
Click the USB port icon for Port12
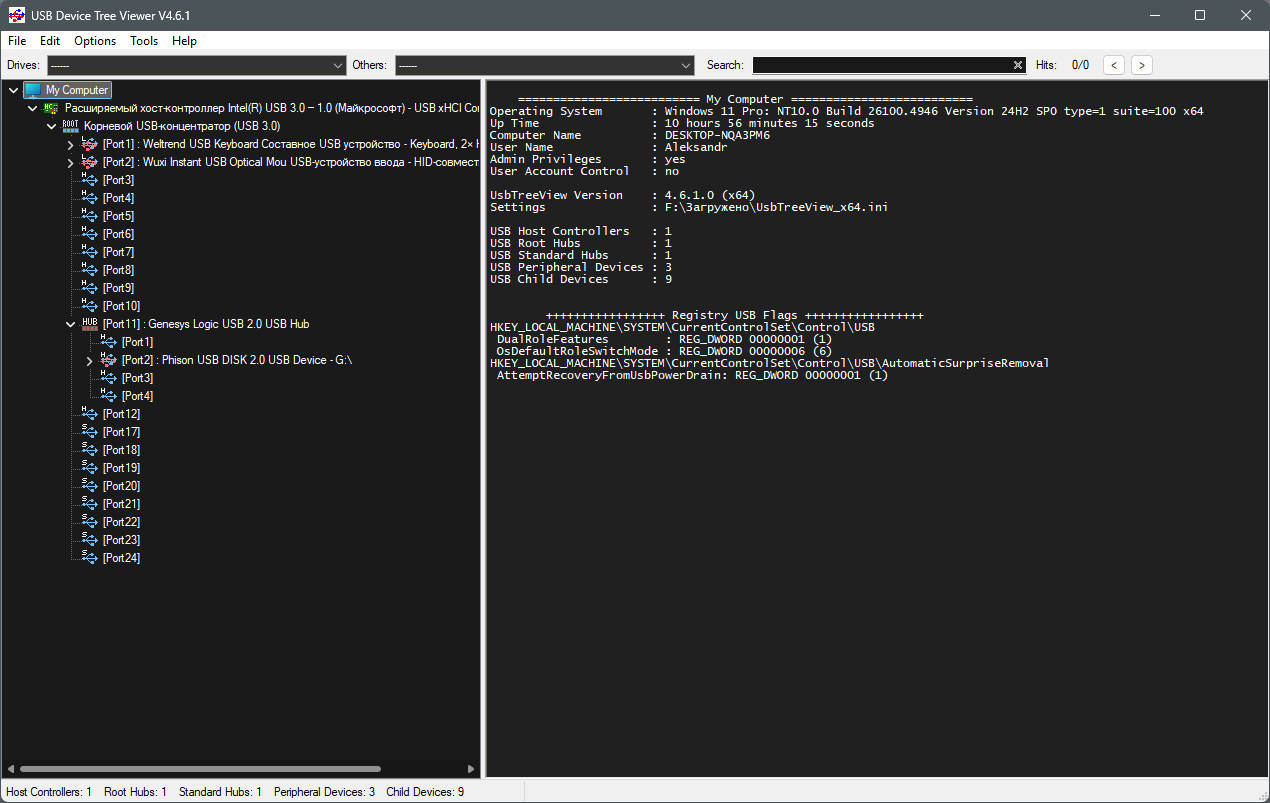click(89, 414)
